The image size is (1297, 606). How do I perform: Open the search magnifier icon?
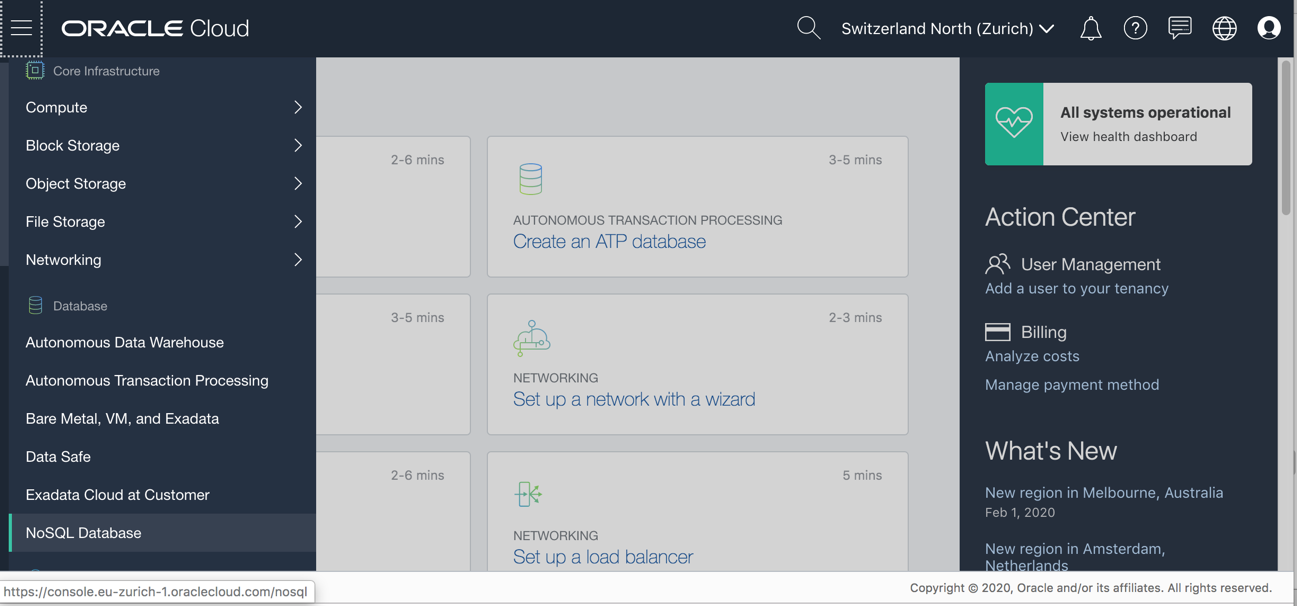coord(808,28)
